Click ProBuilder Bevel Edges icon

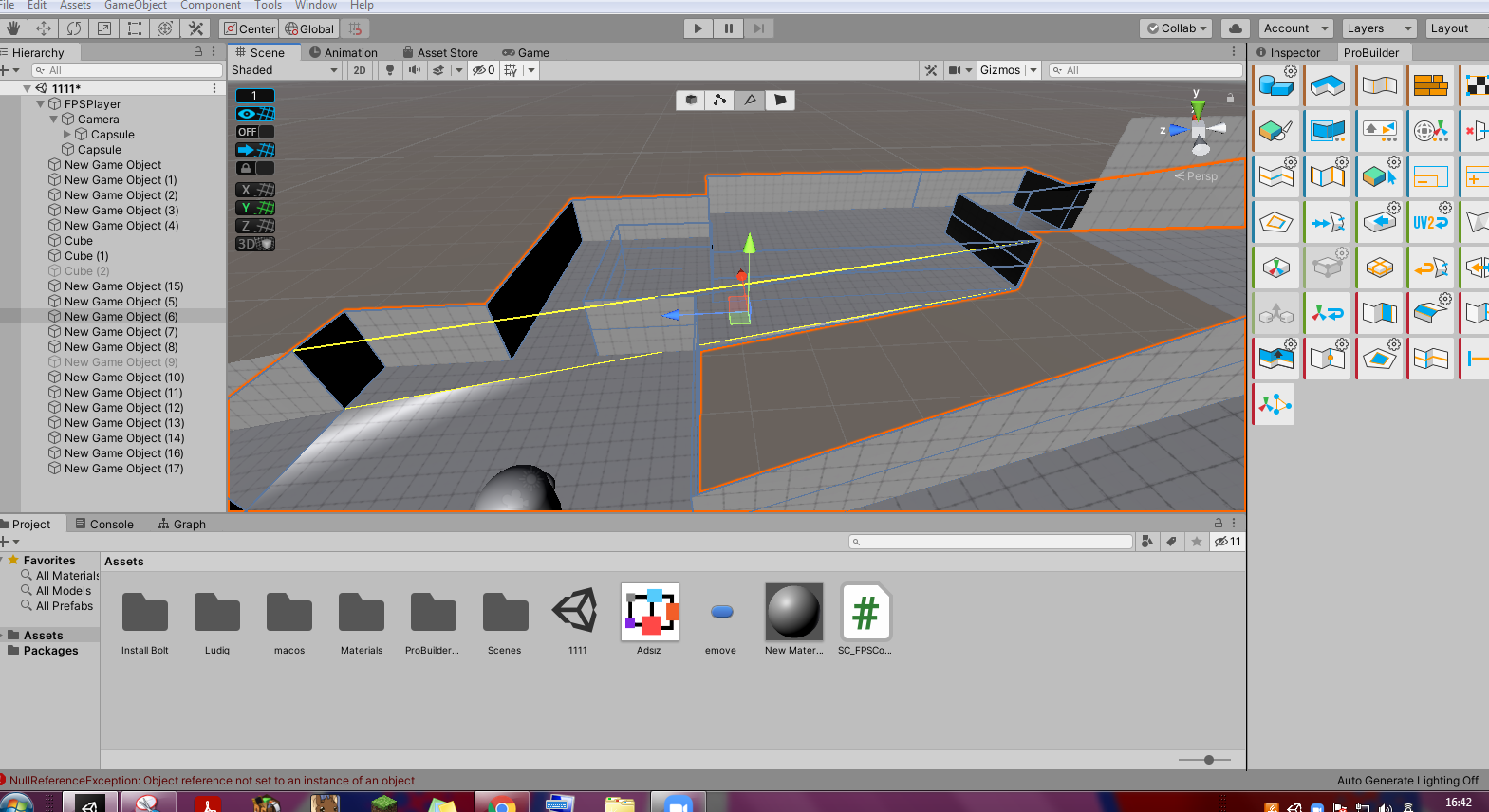coord(1431,312)
